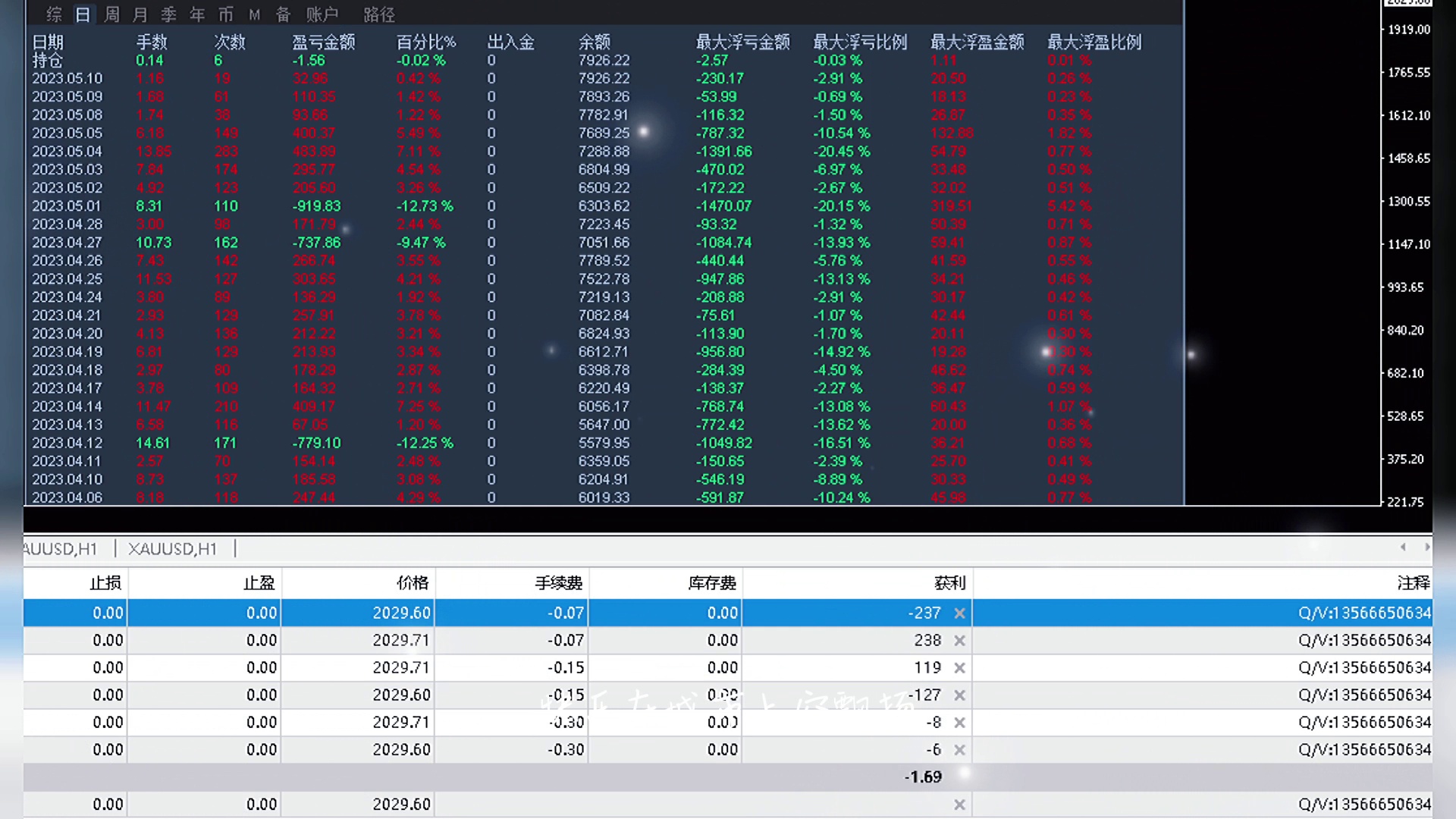Close the order with -127 profit
The image size is (1456, 819).
point(959,695)
